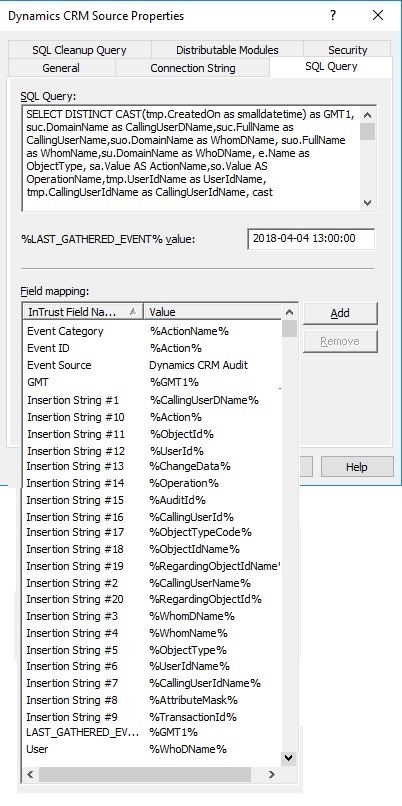402x806 pixels.
Task: Click the %ObjectTypeCode% value cell
Action: click(200, 532)
